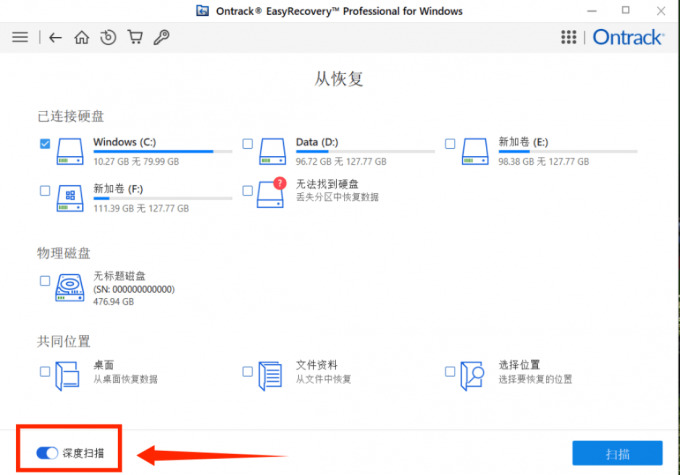
Task: Click the Ontrack logo
Action: [628, 37]
